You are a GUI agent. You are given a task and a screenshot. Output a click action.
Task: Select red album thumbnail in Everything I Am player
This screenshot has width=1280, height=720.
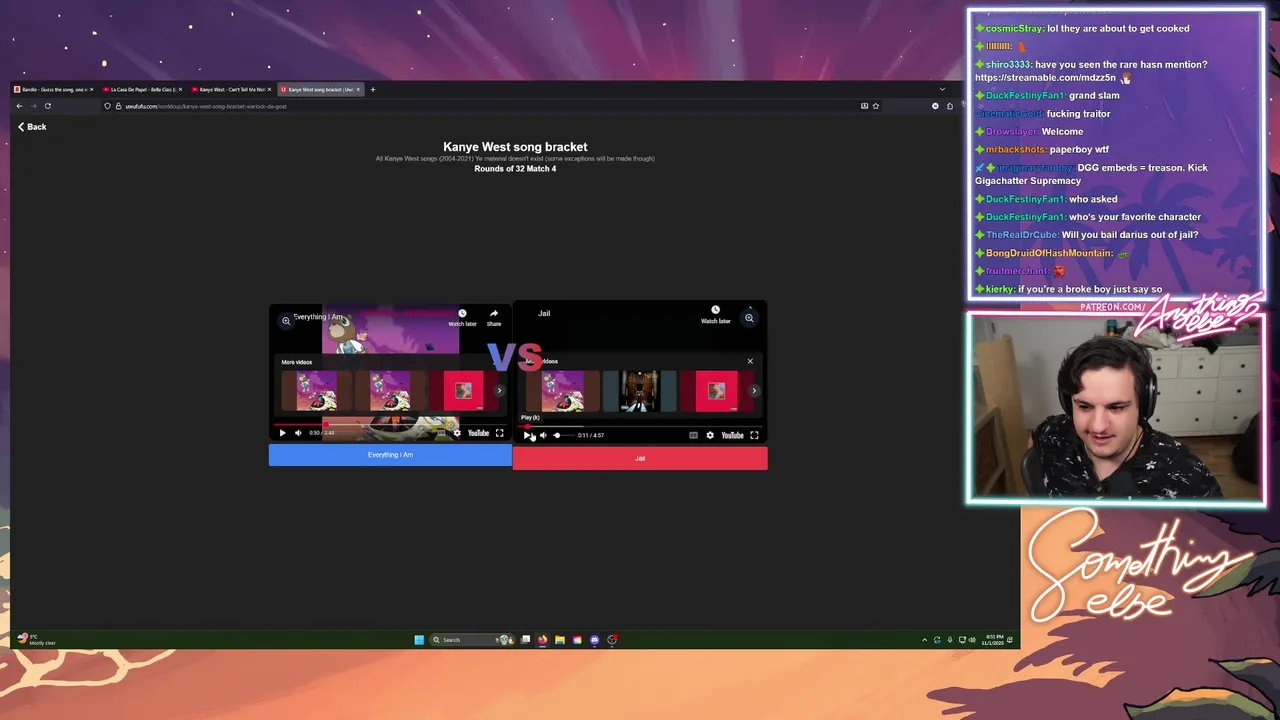(x=463, y=391)
